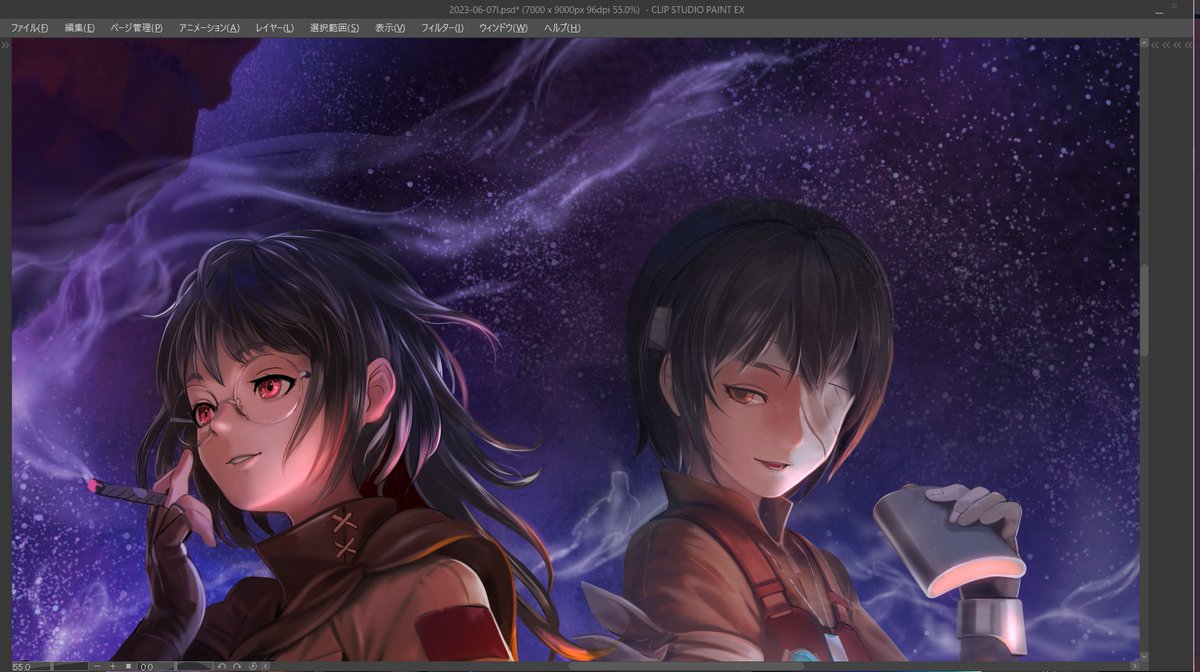Image resolution: width=1200 pixels, height=672 pixels.
Task: Expand the collapsed left palette dock
Action: (6, 45)
